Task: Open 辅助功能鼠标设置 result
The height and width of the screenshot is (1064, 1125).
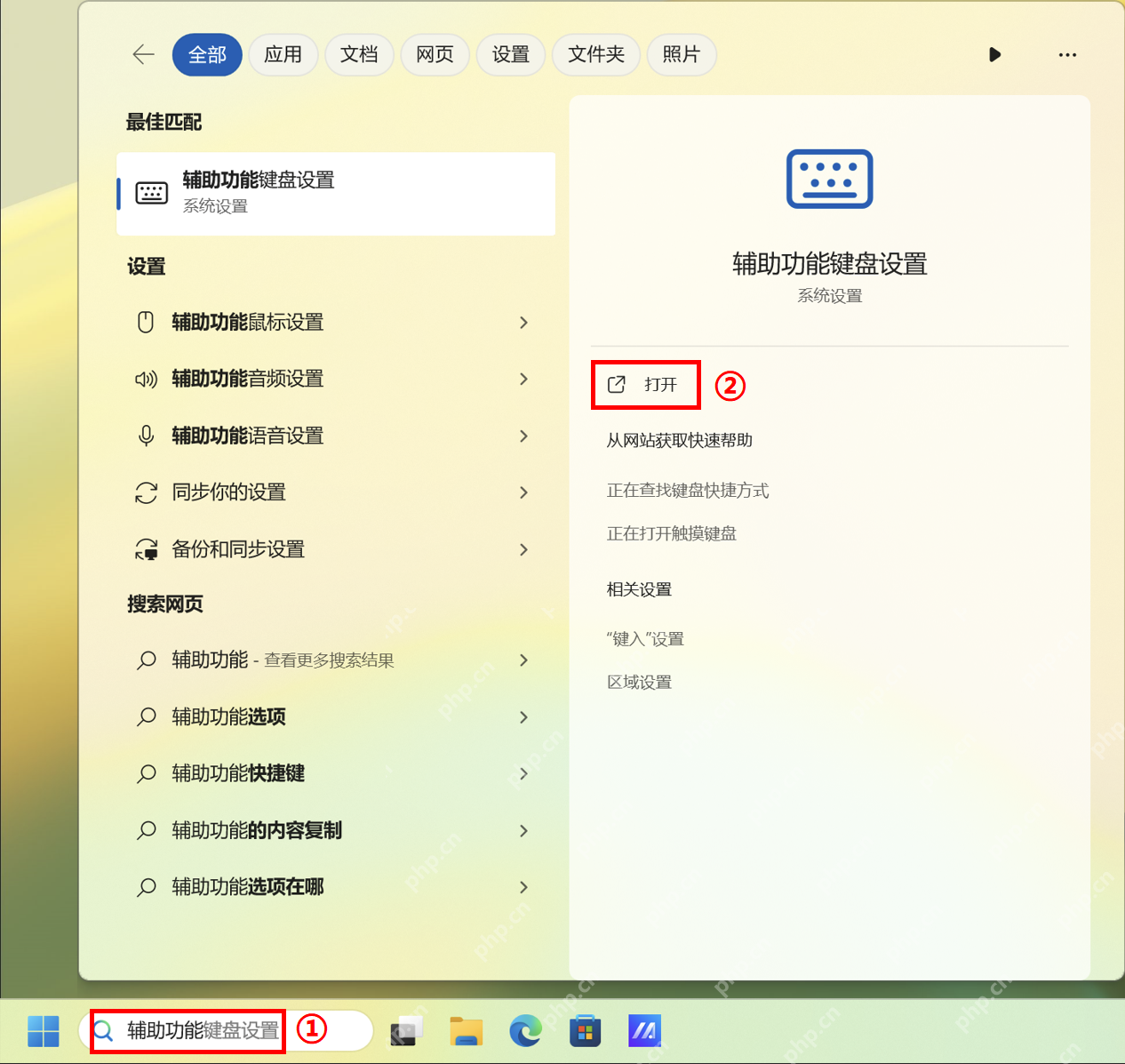Action: coord(336,322)
